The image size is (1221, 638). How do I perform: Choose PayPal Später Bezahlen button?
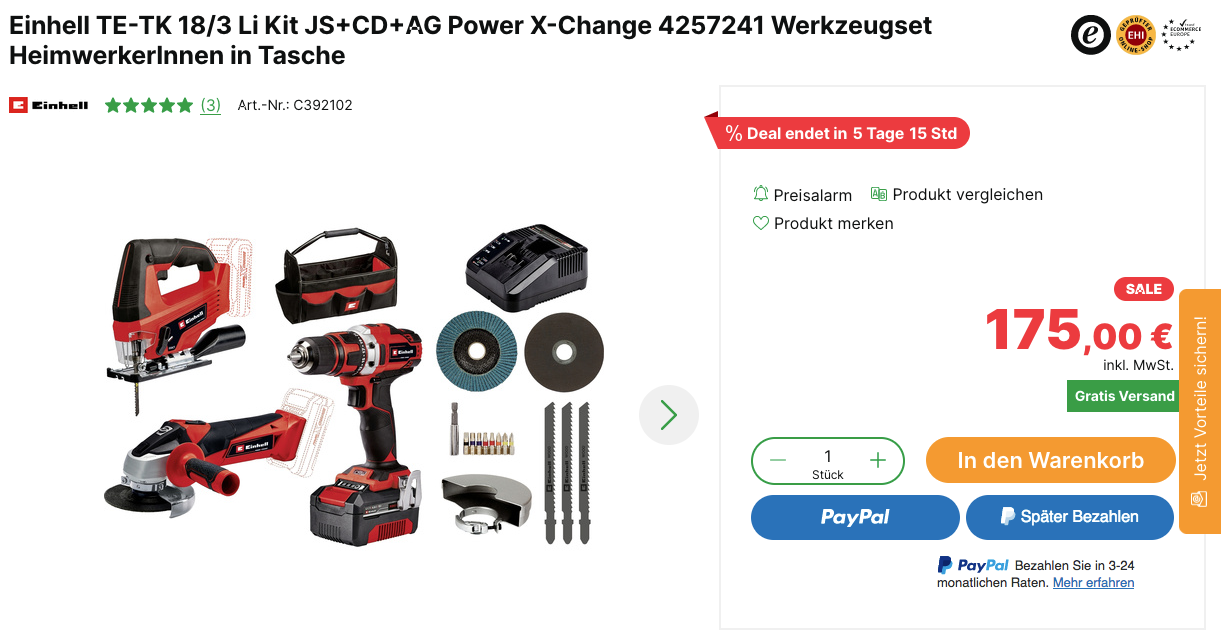[x=1070, y=517]
